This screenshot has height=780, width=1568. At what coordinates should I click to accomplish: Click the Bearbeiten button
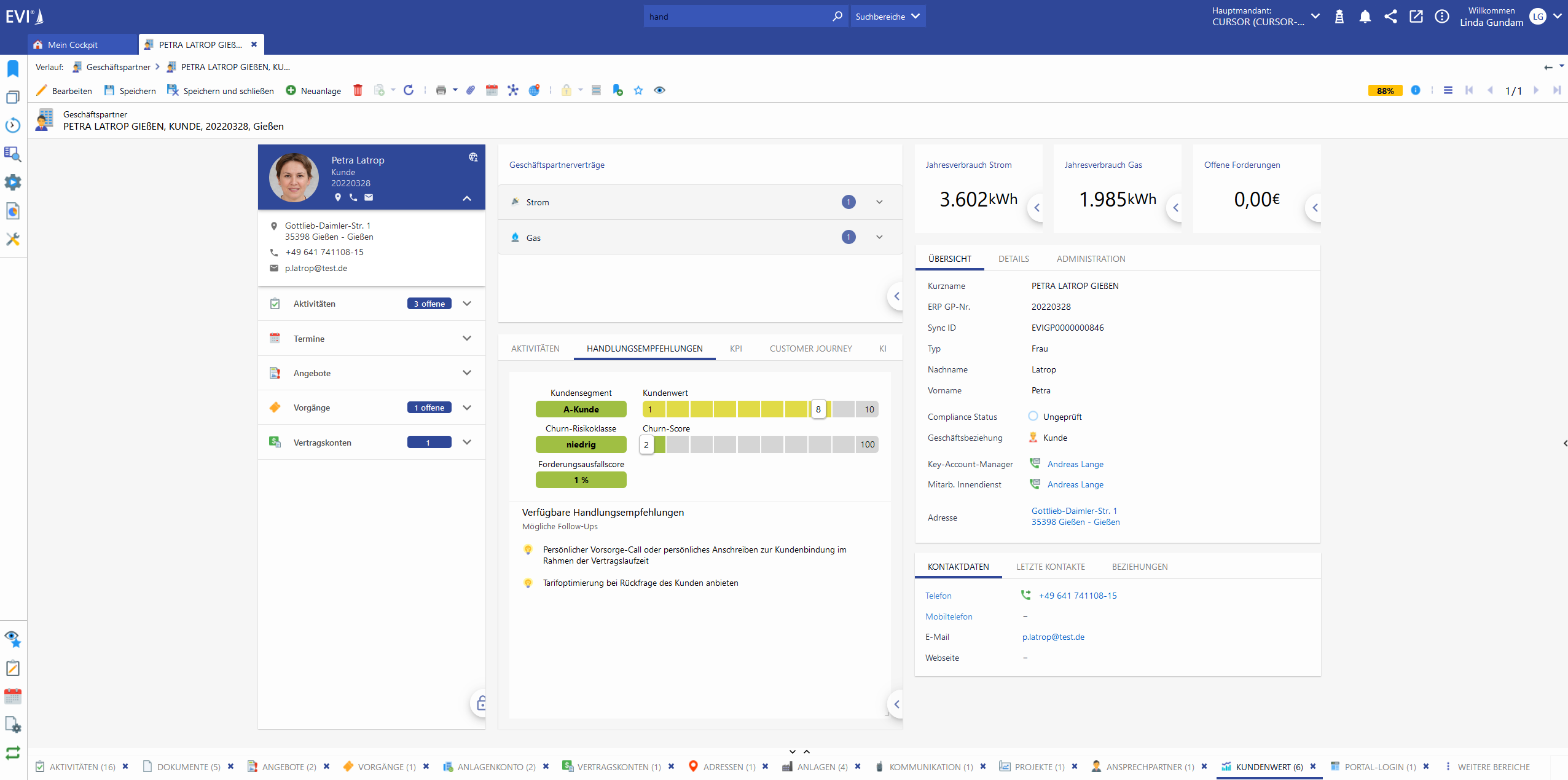point(65,90)
